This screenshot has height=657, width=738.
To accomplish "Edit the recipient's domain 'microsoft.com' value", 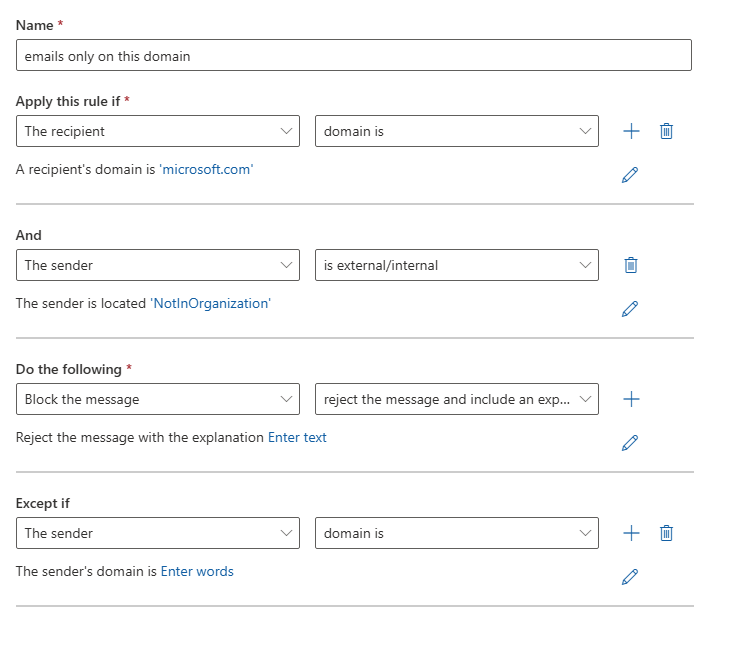I will (x=630, y=175).
